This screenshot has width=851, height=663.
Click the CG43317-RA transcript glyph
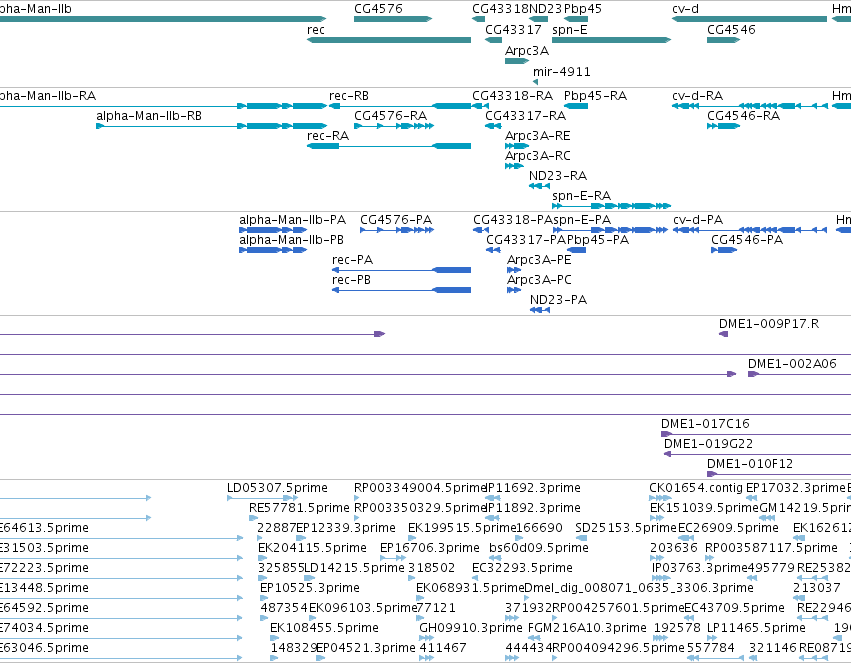[x=493, y=126]
